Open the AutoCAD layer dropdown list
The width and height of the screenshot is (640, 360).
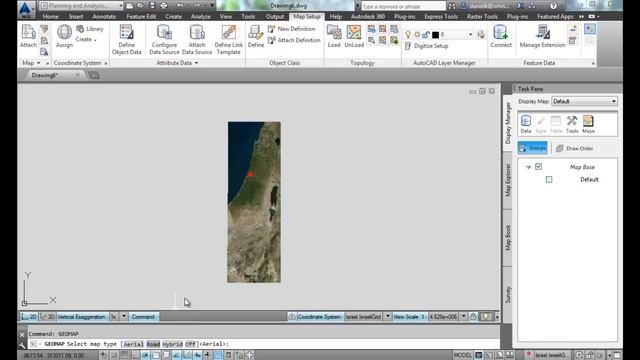[470, 35]
